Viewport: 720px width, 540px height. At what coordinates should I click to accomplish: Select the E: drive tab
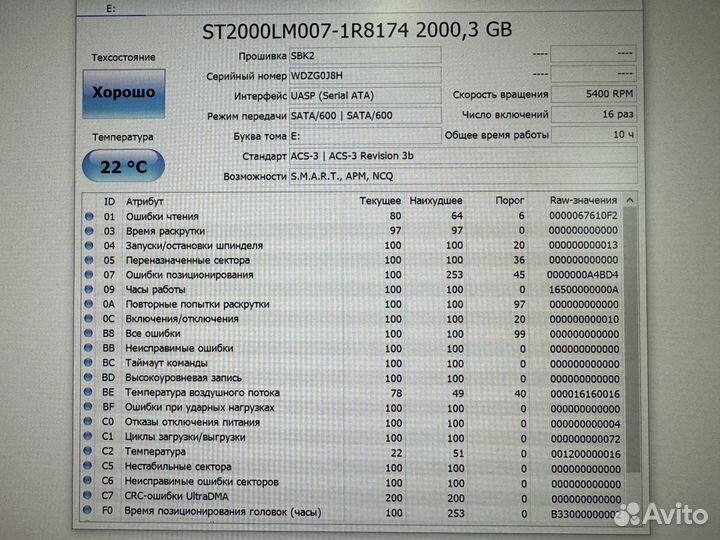[x=111, y=8]
